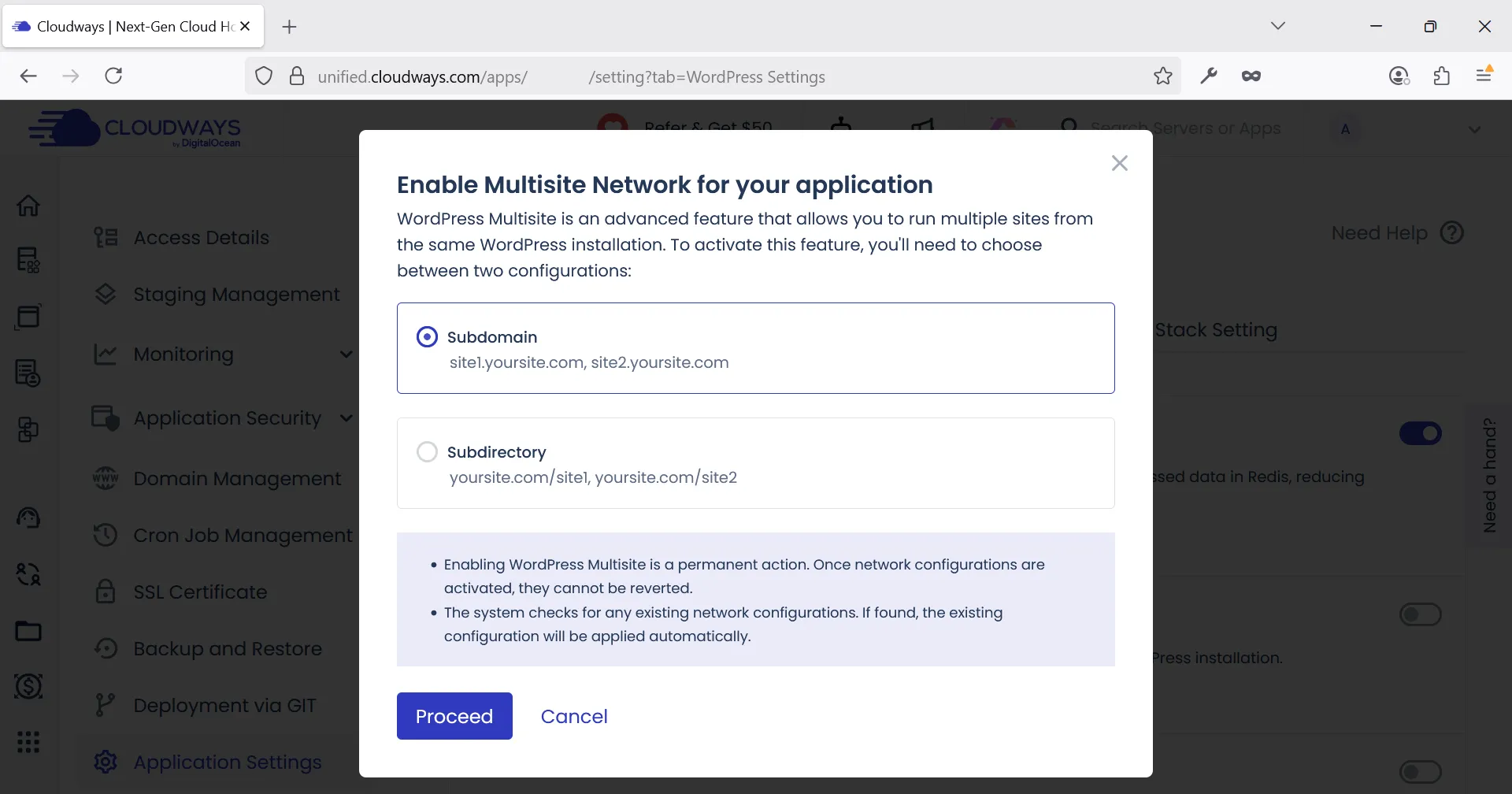Screen dimensions: 1512x794
Task: Open the browser extensions puzzle icon
Action: 1442,76
